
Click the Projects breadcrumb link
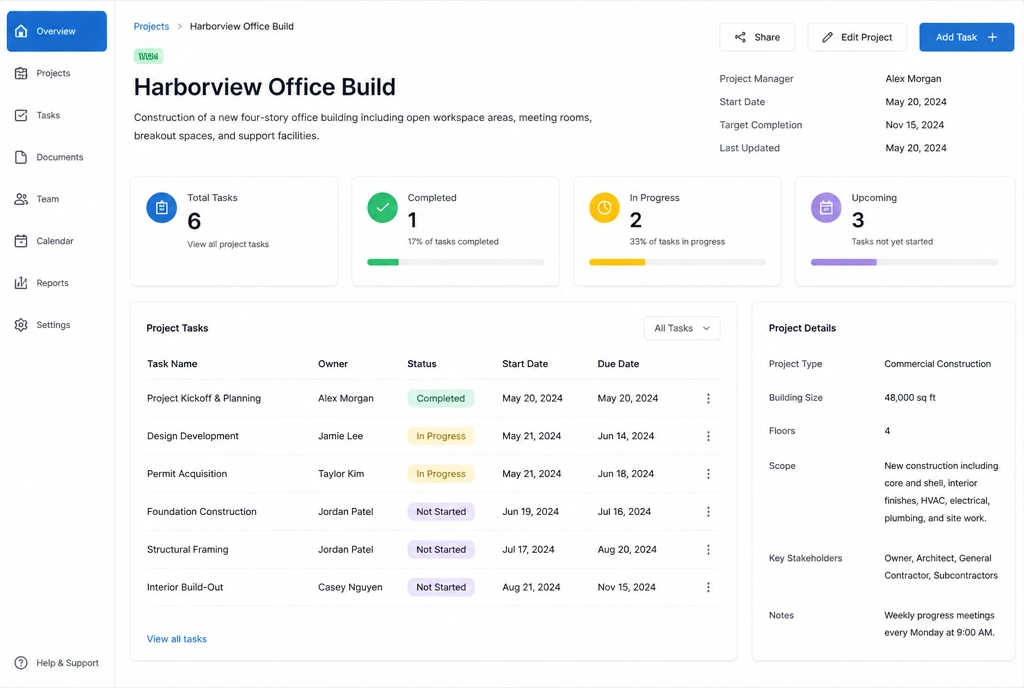point(151,26)
